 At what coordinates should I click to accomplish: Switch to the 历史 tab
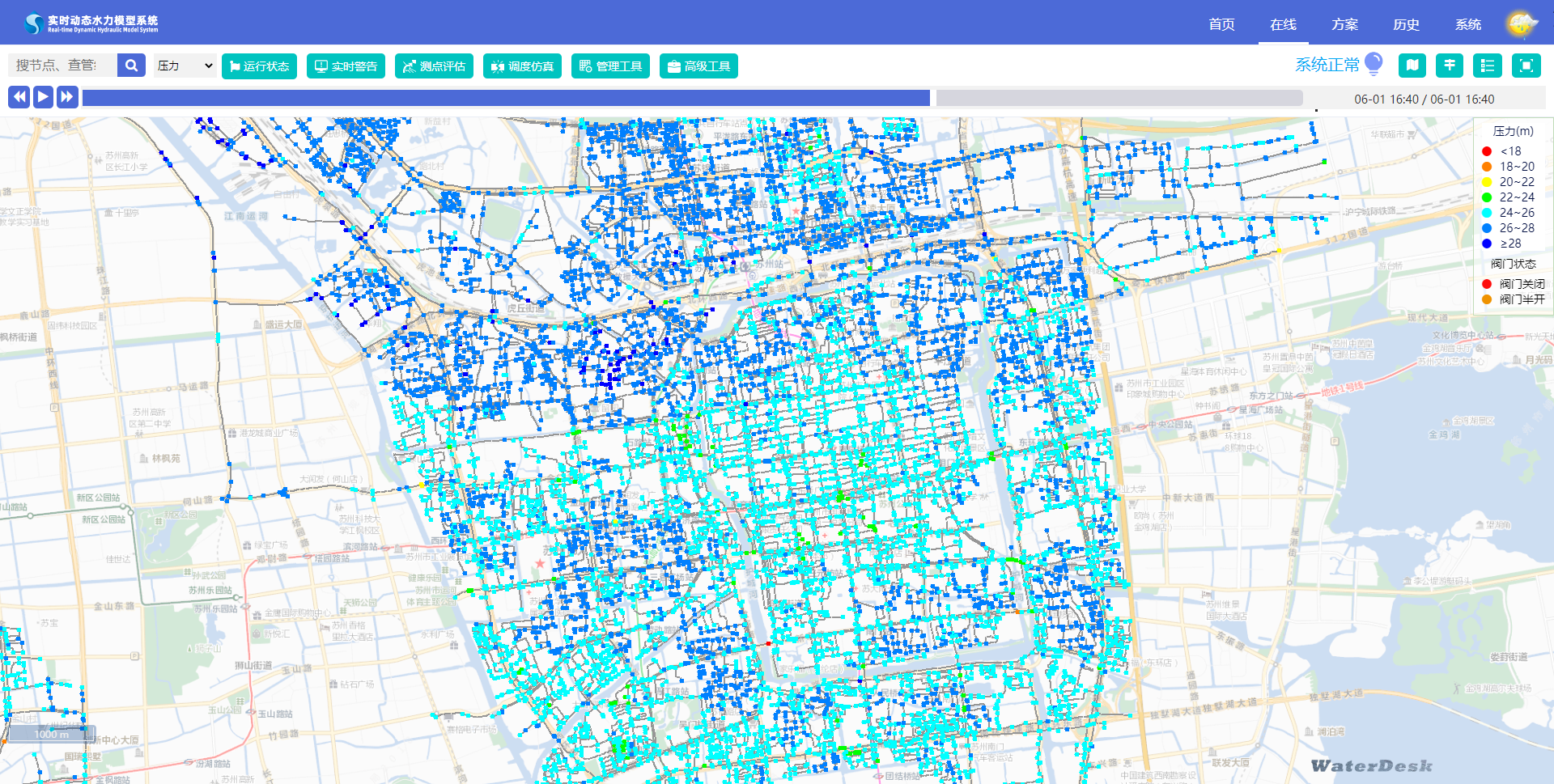pos(1406,24)
